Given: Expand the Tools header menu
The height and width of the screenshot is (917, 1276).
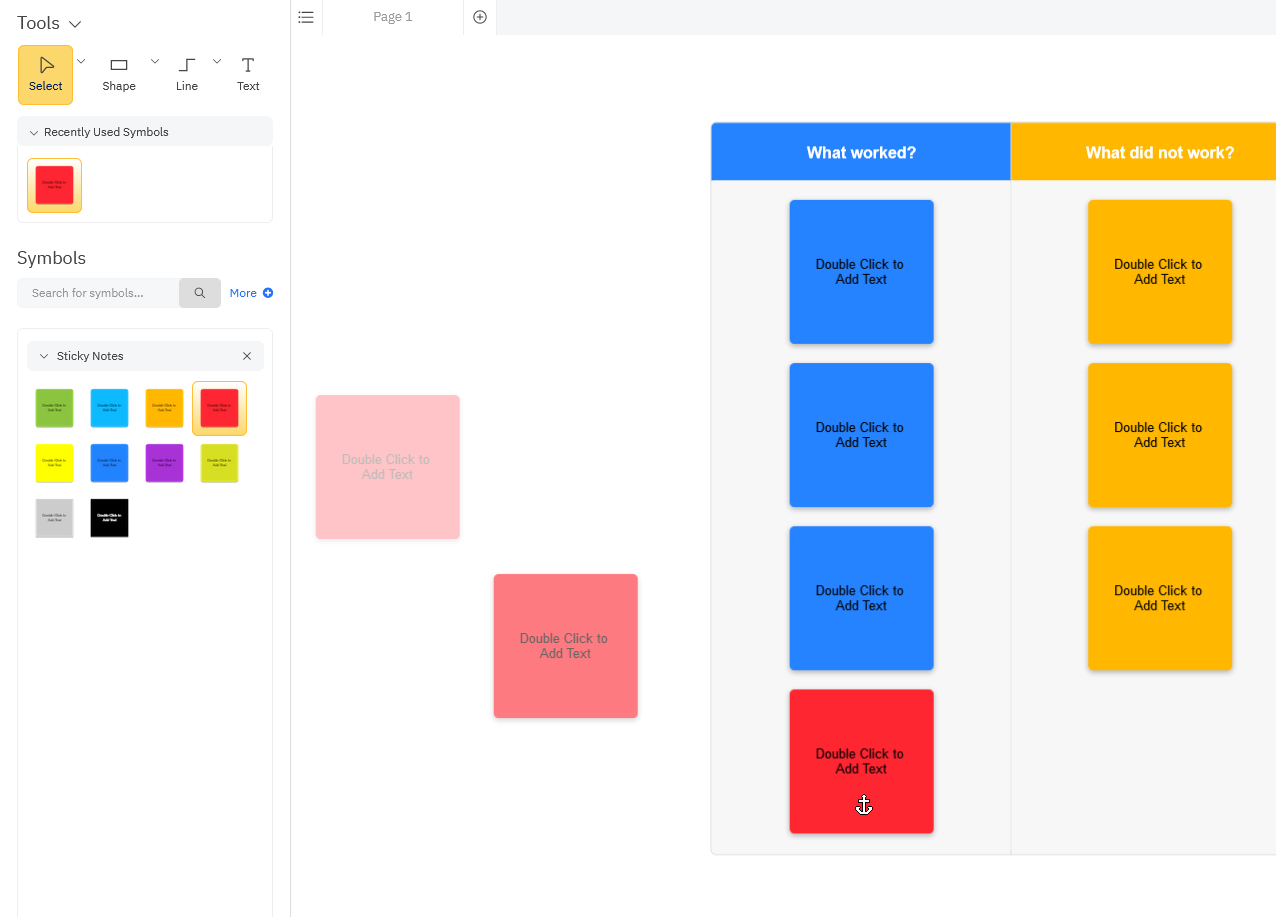Looking at the screenshot, I should tap(75, 23).
